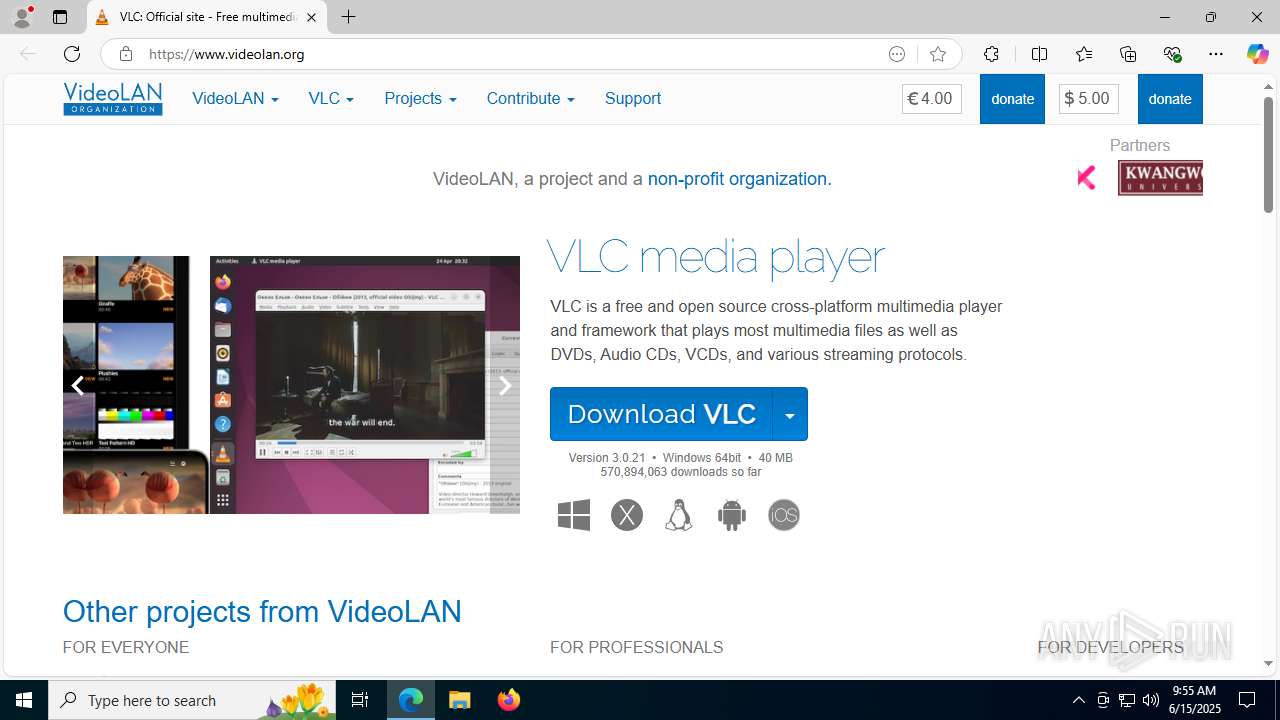Open the VLC Ubuntu screenshot in carousel
1280x720 pixels.
365,385
